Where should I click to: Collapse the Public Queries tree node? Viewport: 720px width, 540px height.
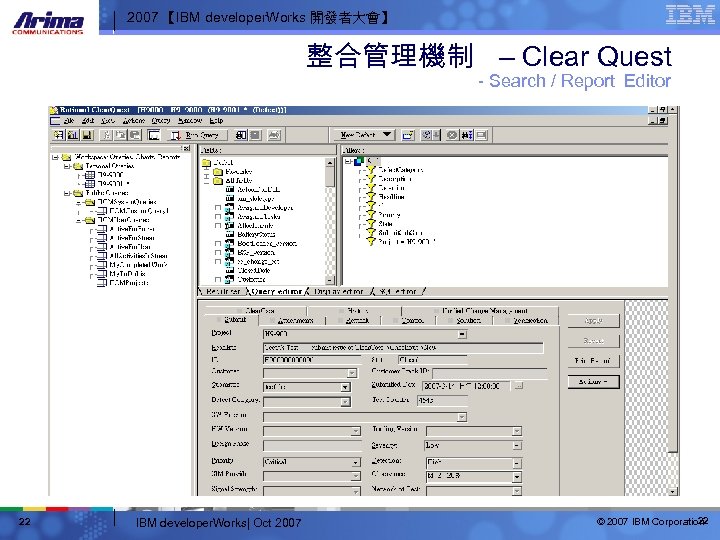[x=67, y=193]
